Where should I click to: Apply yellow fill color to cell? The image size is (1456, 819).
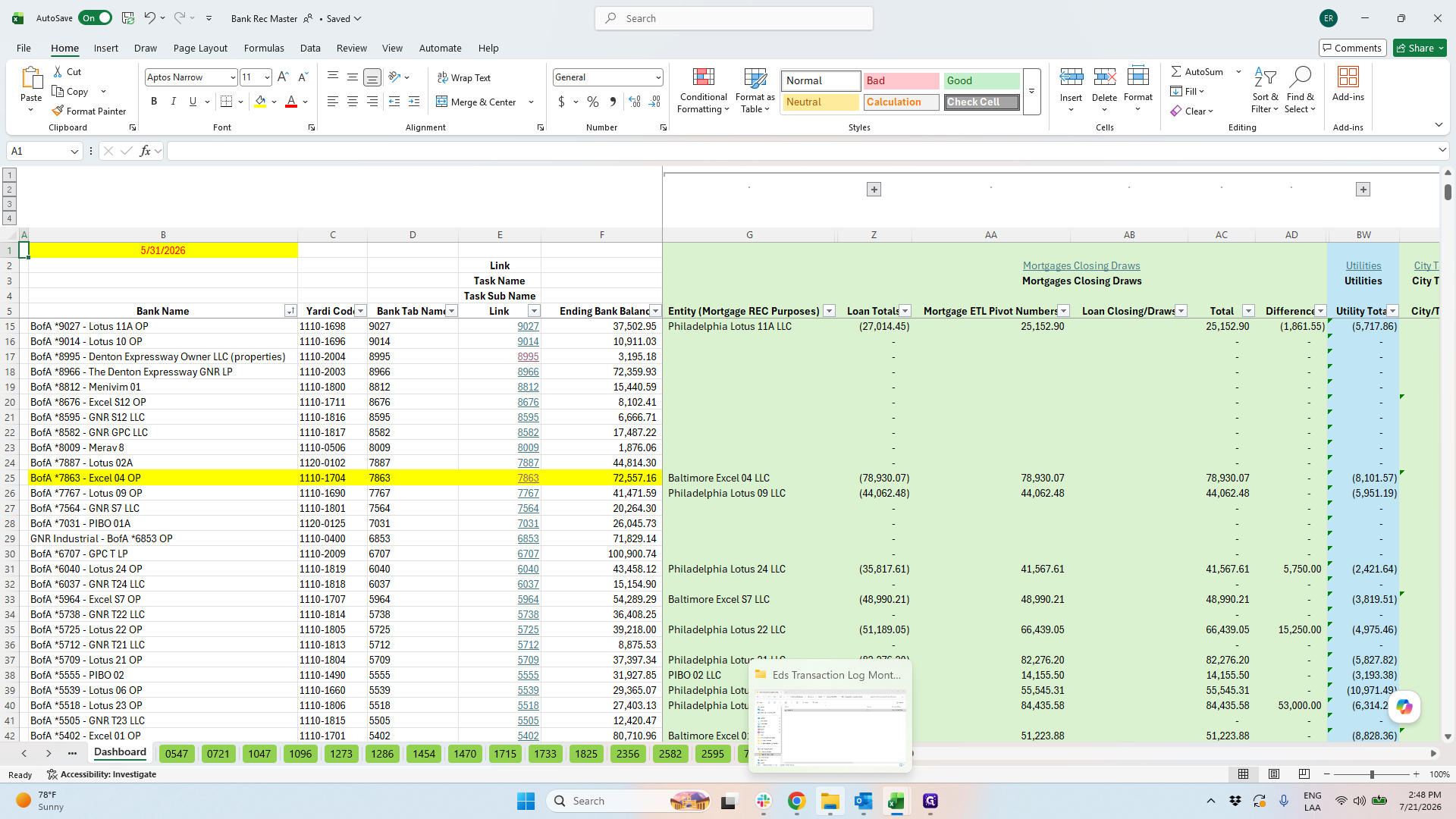pyautogui.click(x=261, y=102)
